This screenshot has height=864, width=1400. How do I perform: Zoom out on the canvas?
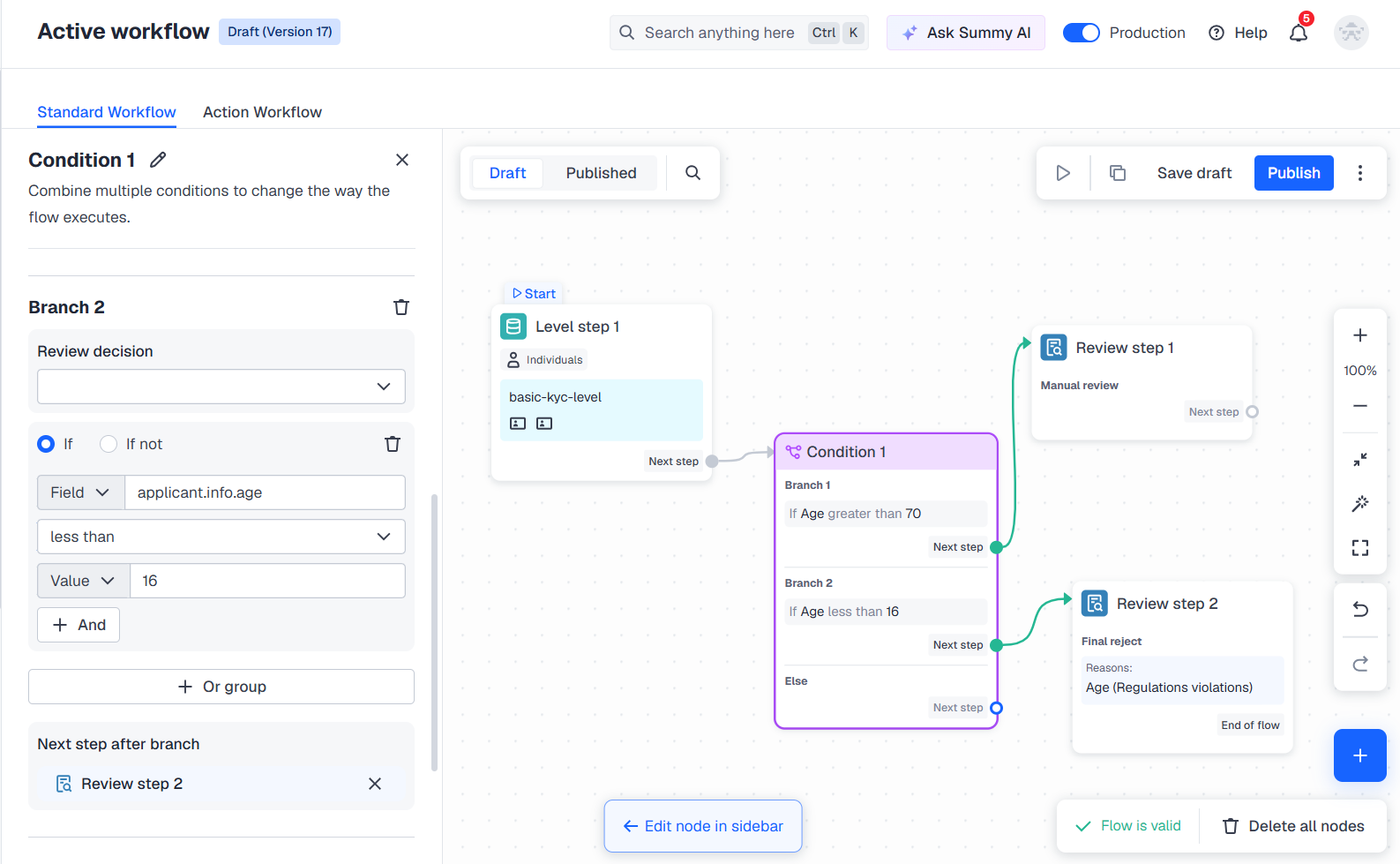click(1360, 406)
